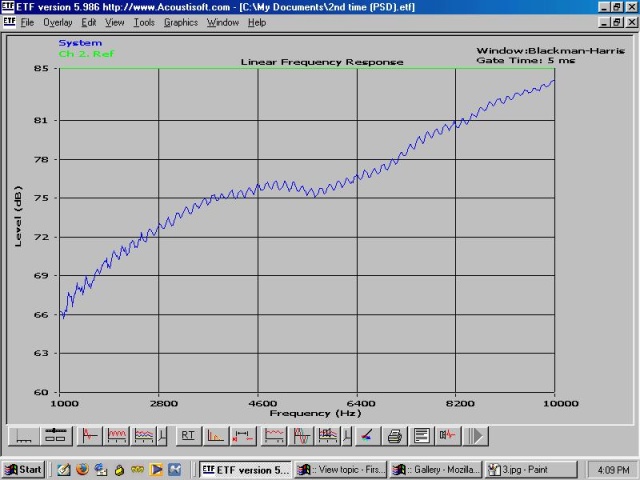Click the yellow link chain quick launch icon

point(138,470)
